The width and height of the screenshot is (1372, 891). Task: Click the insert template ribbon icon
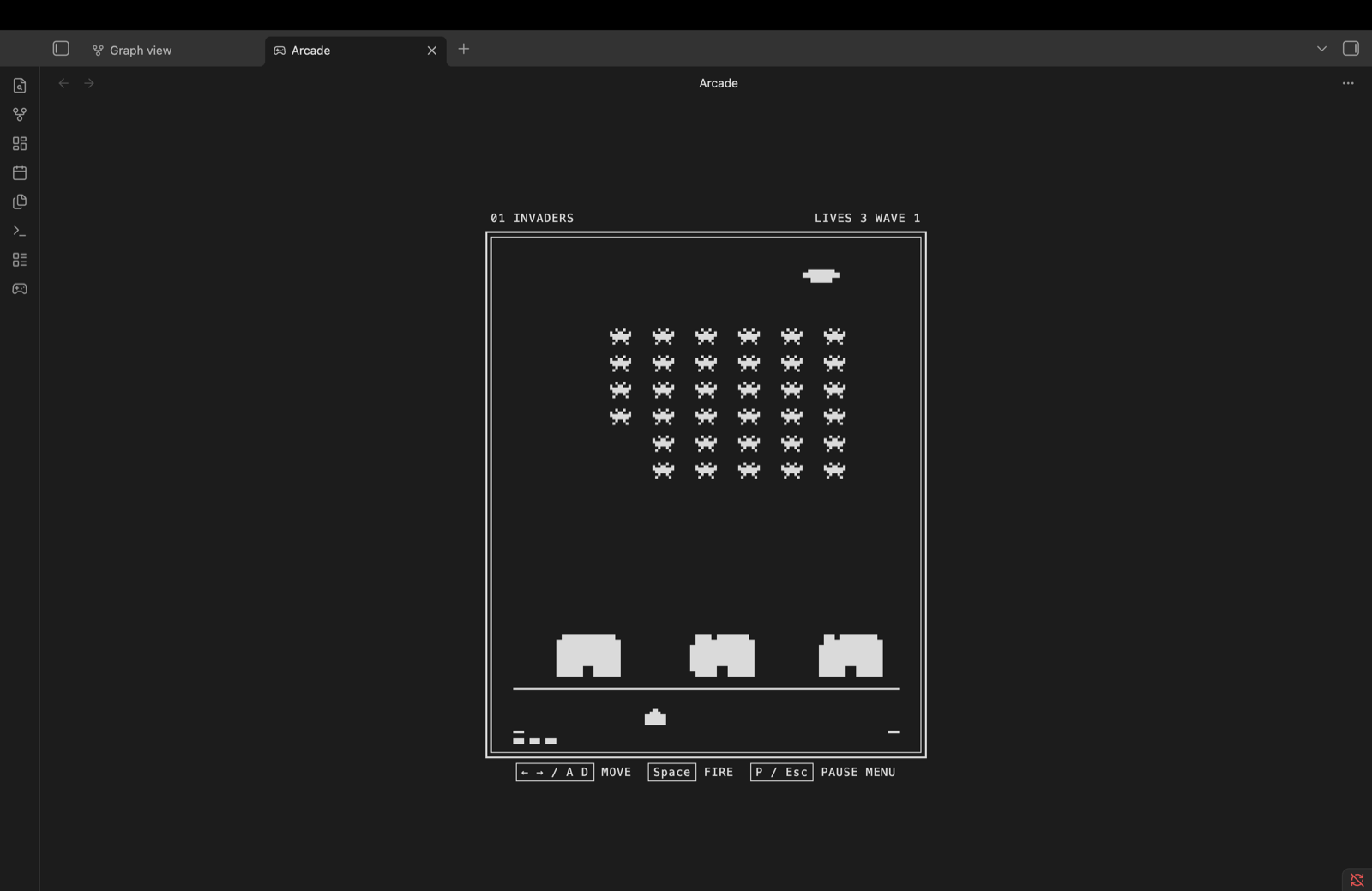(20, 202)
